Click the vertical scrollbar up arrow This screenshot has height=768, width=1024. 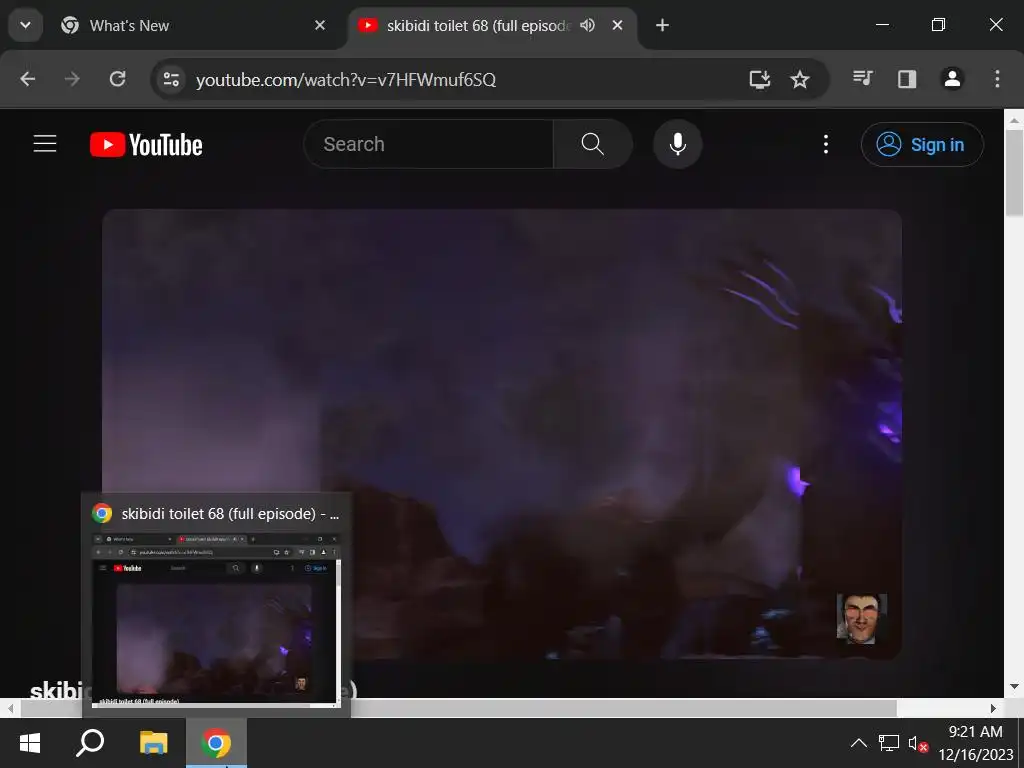(1014, 120)
